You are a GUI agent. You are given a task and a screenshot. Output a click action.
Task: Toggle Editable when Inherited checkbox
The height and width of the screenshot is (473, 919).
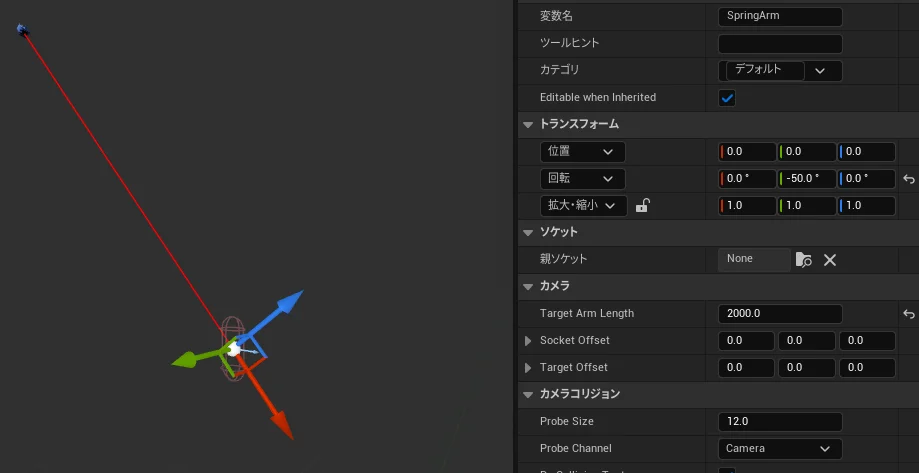pos(727,98)
